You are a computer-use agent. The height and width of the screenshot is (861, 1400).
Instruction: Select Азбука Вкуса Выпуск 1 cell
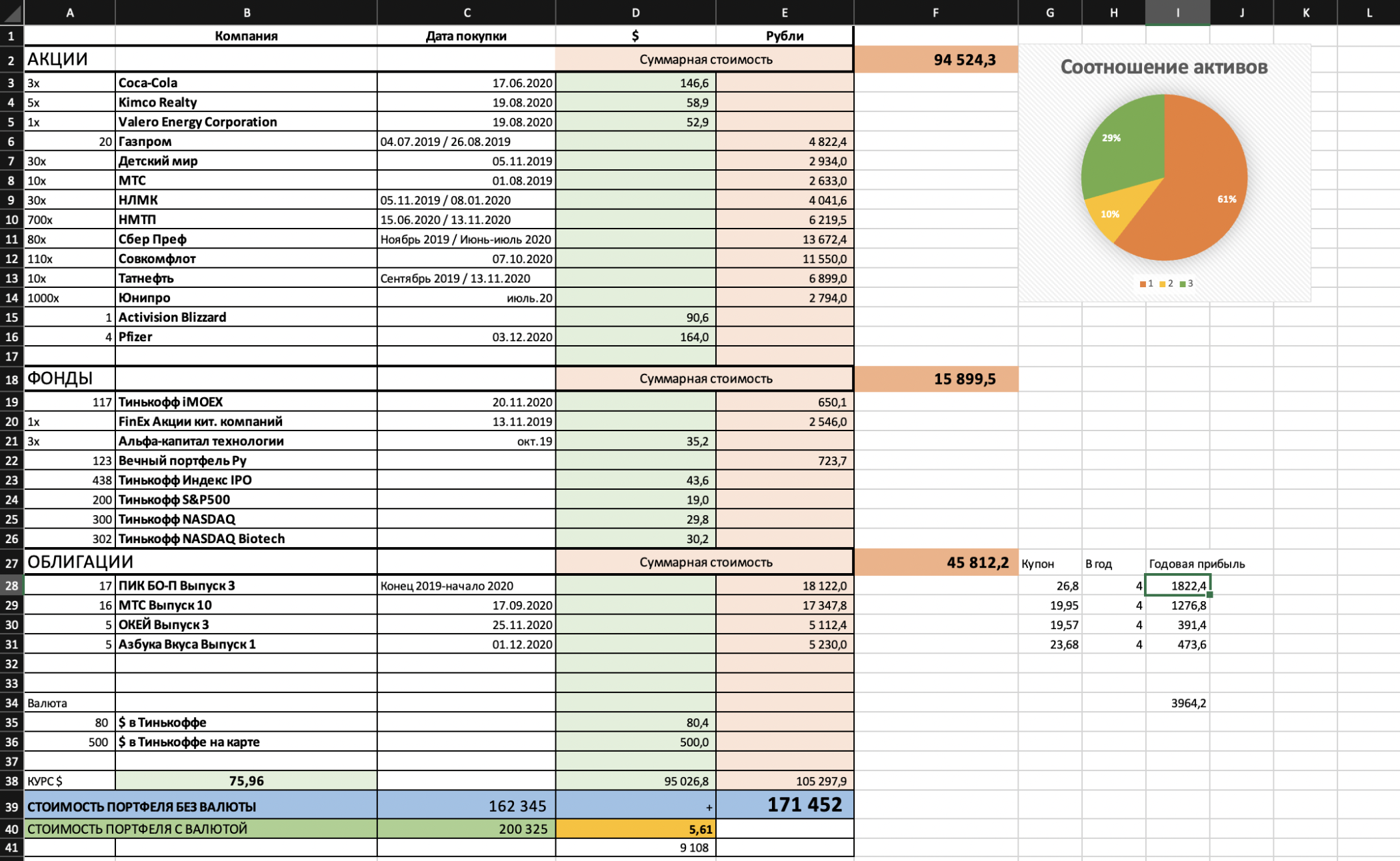point(246,644)
